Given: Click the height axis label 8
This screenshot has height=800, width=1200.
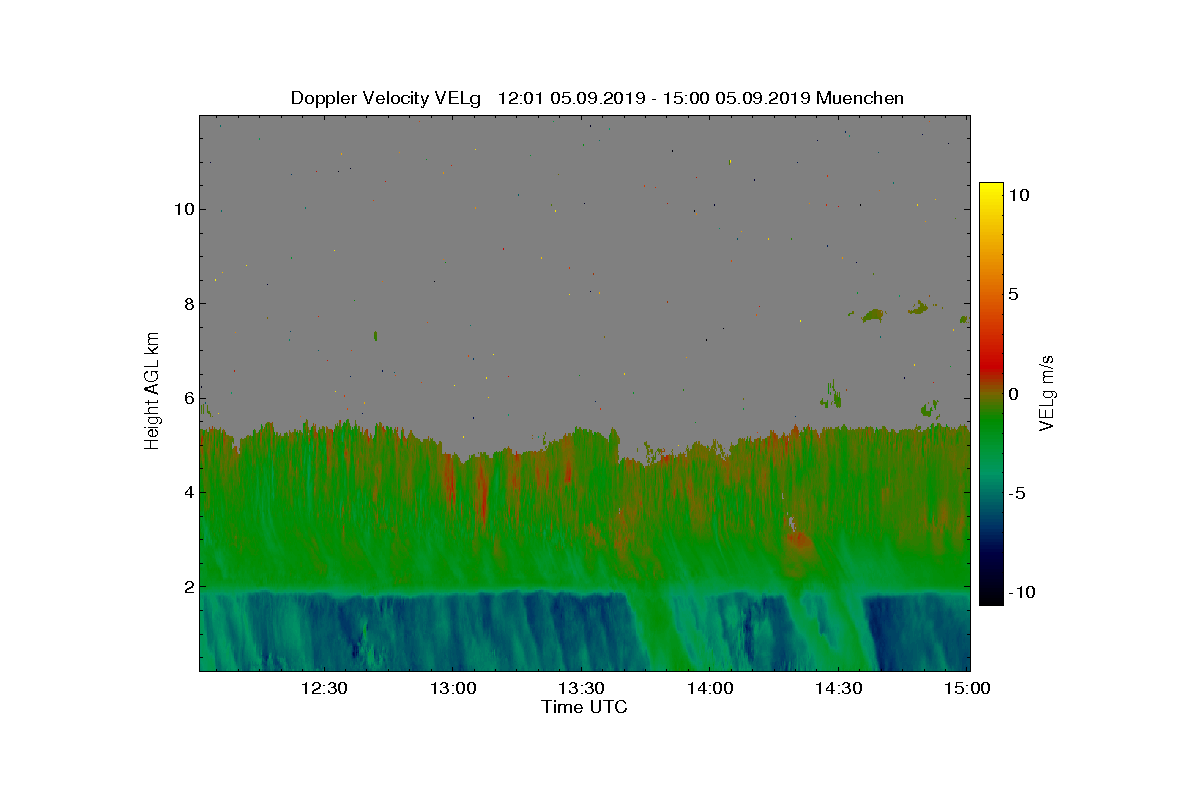Looking at the screenshot, I should [x=187, y=303].
